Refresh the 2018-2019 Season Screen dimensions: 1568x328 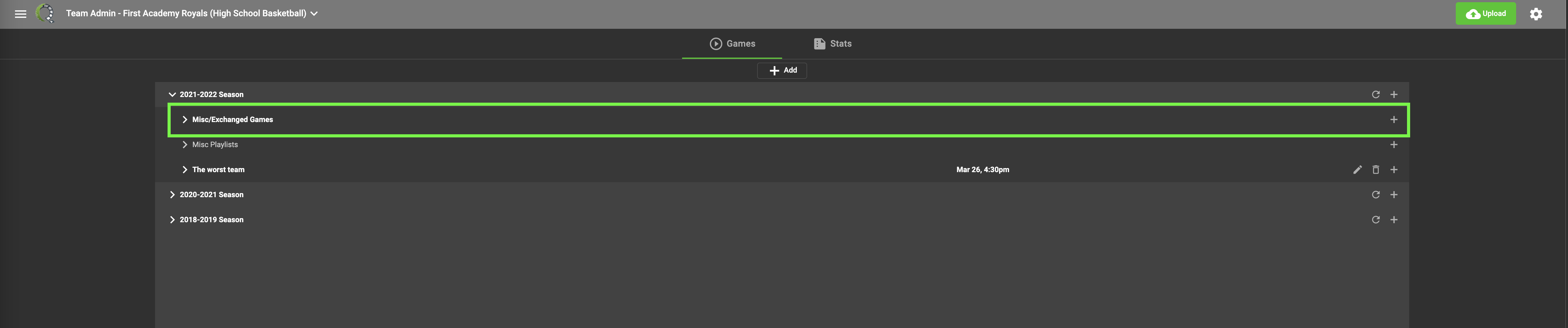point(1375,219)
